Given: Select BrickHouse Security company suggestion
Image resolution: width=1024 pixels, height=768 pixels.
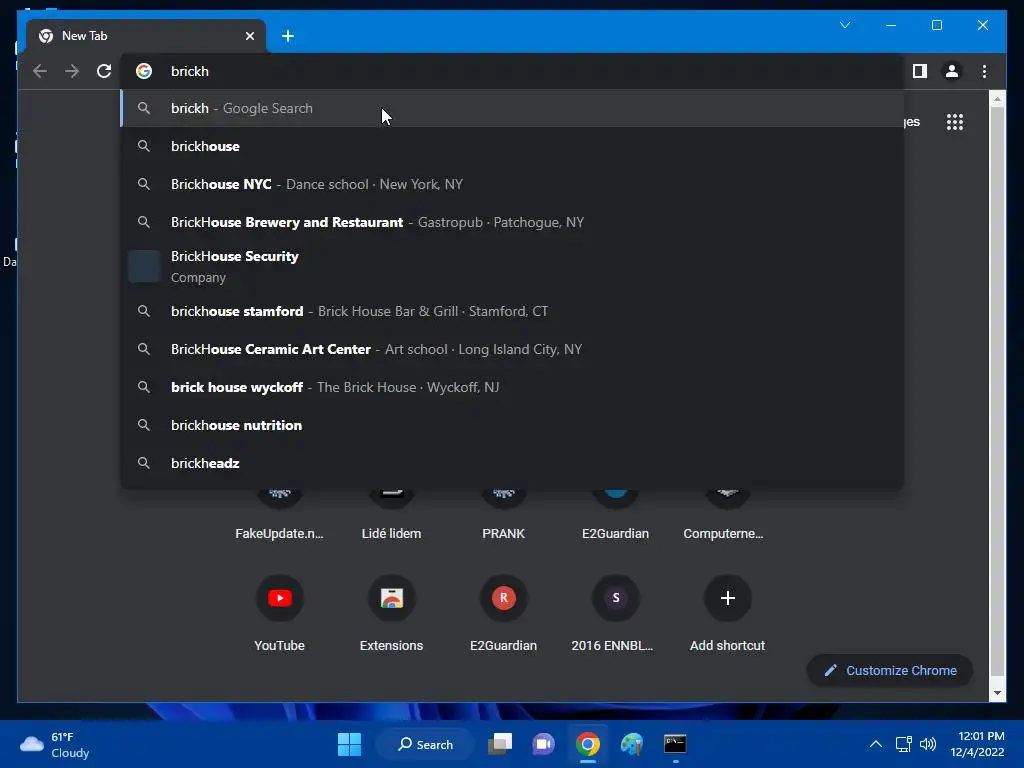Looking at the screenshot, I should [x=512, y=266].
